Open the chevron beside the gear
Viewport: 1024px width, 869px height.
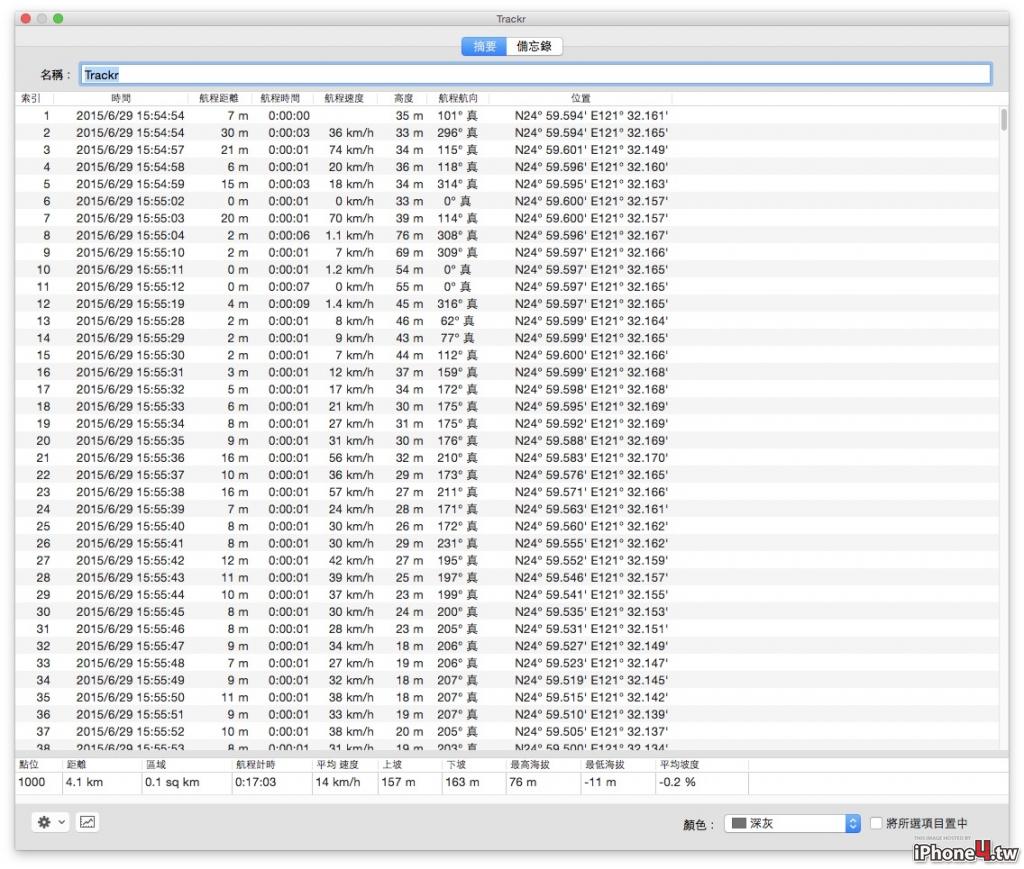[61, 822]
